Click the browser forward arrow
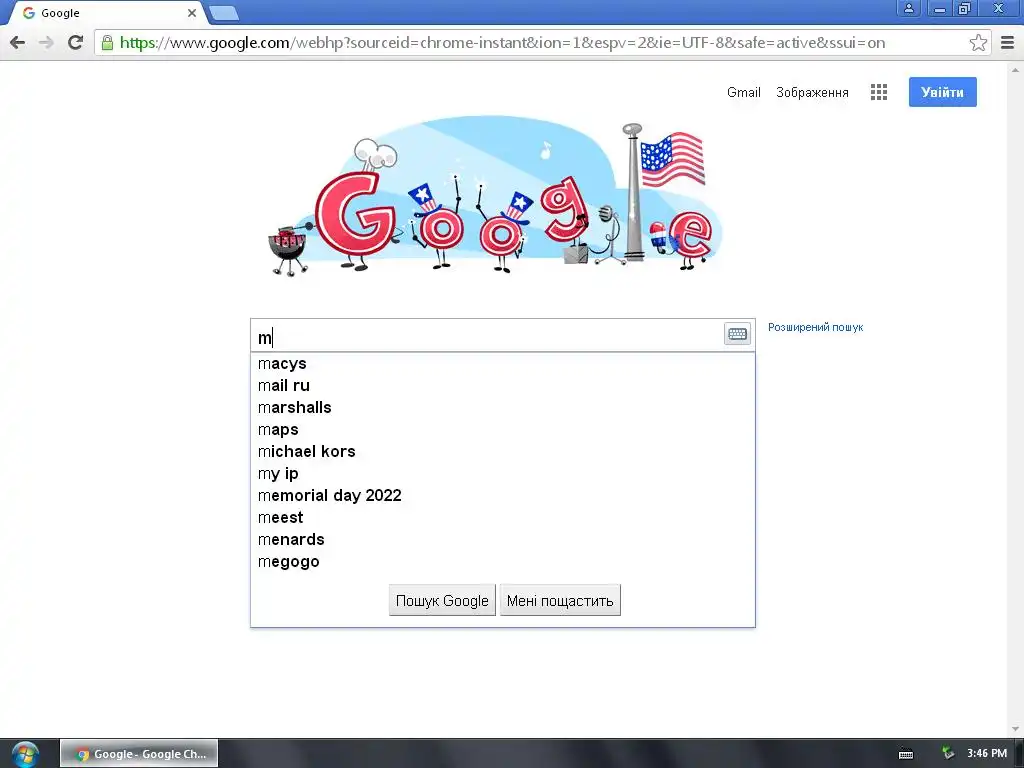 pyautogui.click(x=46, y=43)
